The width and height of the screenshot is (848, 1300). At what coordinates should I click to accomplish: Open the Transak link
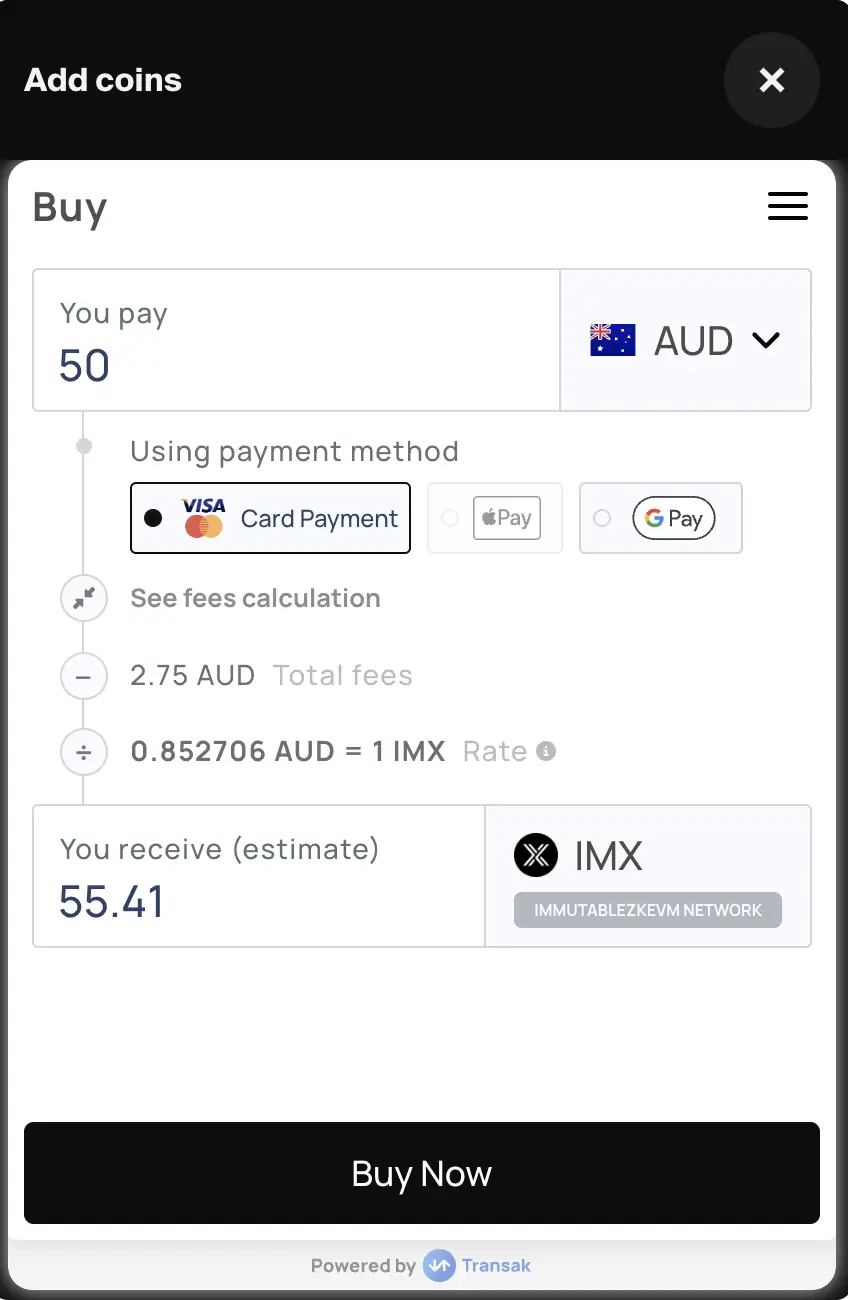point(496,1266)
